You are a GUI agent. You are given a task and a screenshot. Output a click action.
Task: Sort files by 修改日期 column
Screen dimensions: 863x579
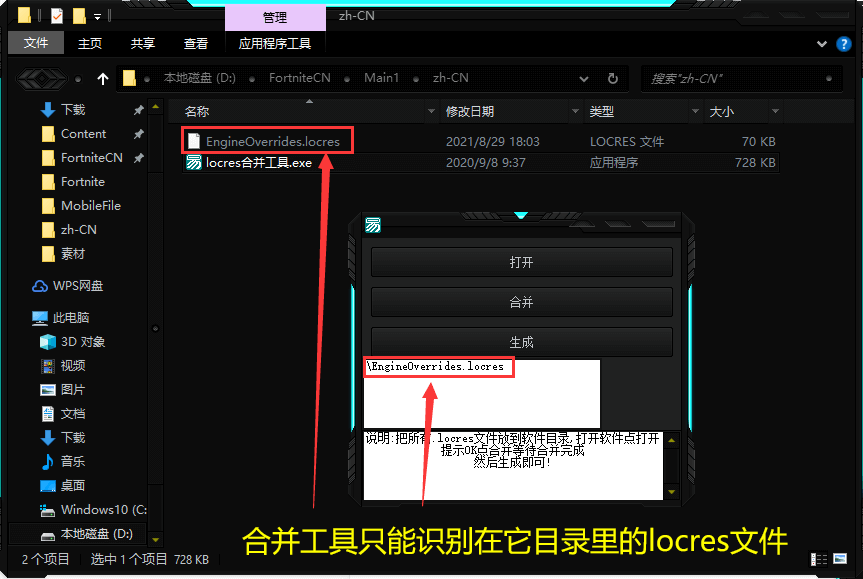(x=469, y=112)
